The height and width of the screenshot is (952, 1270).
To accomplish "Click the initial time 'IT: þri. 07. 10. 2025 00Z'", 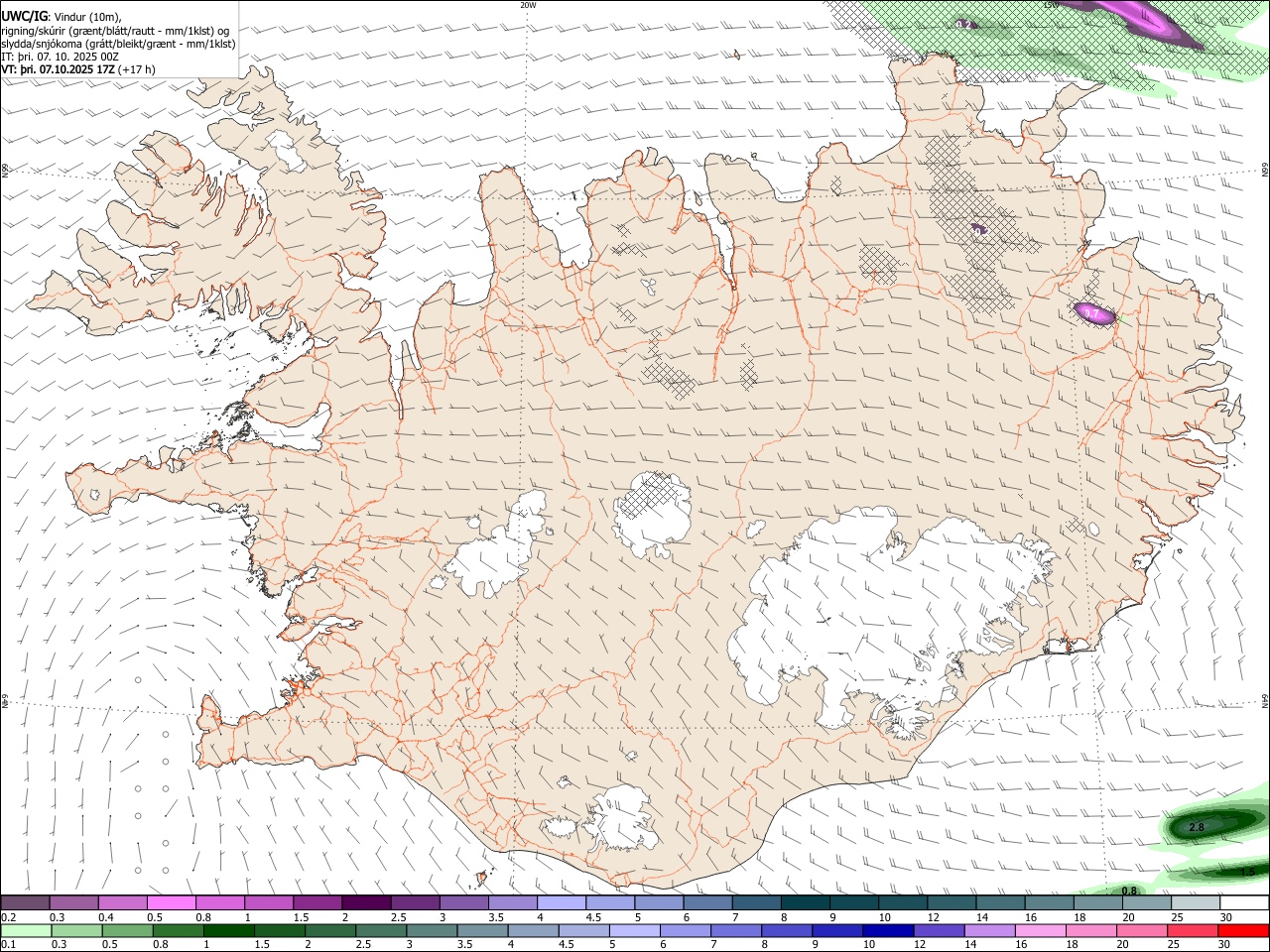I will tap(61, 56).
